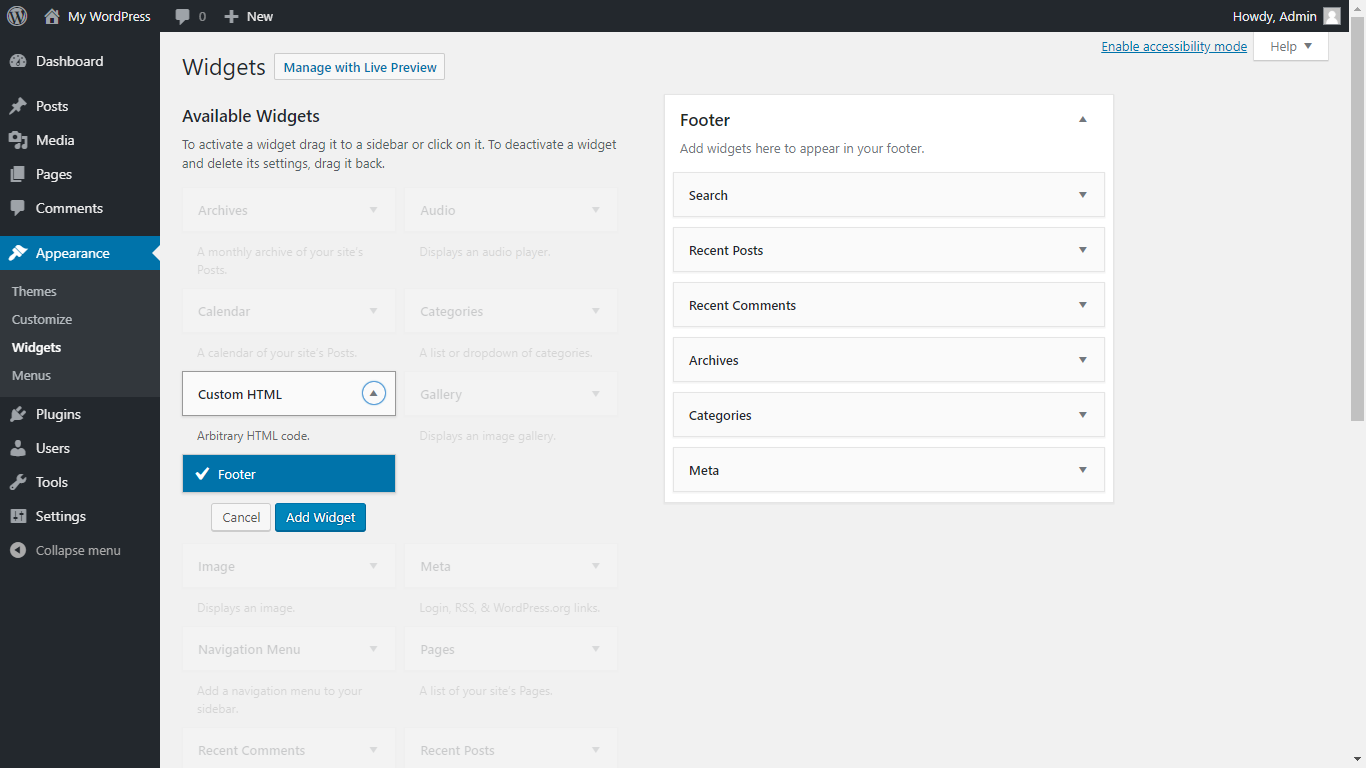Expand the Meta widget in Footer
This screenshot has width=1366, height=768.
[x=1082, y=470]
